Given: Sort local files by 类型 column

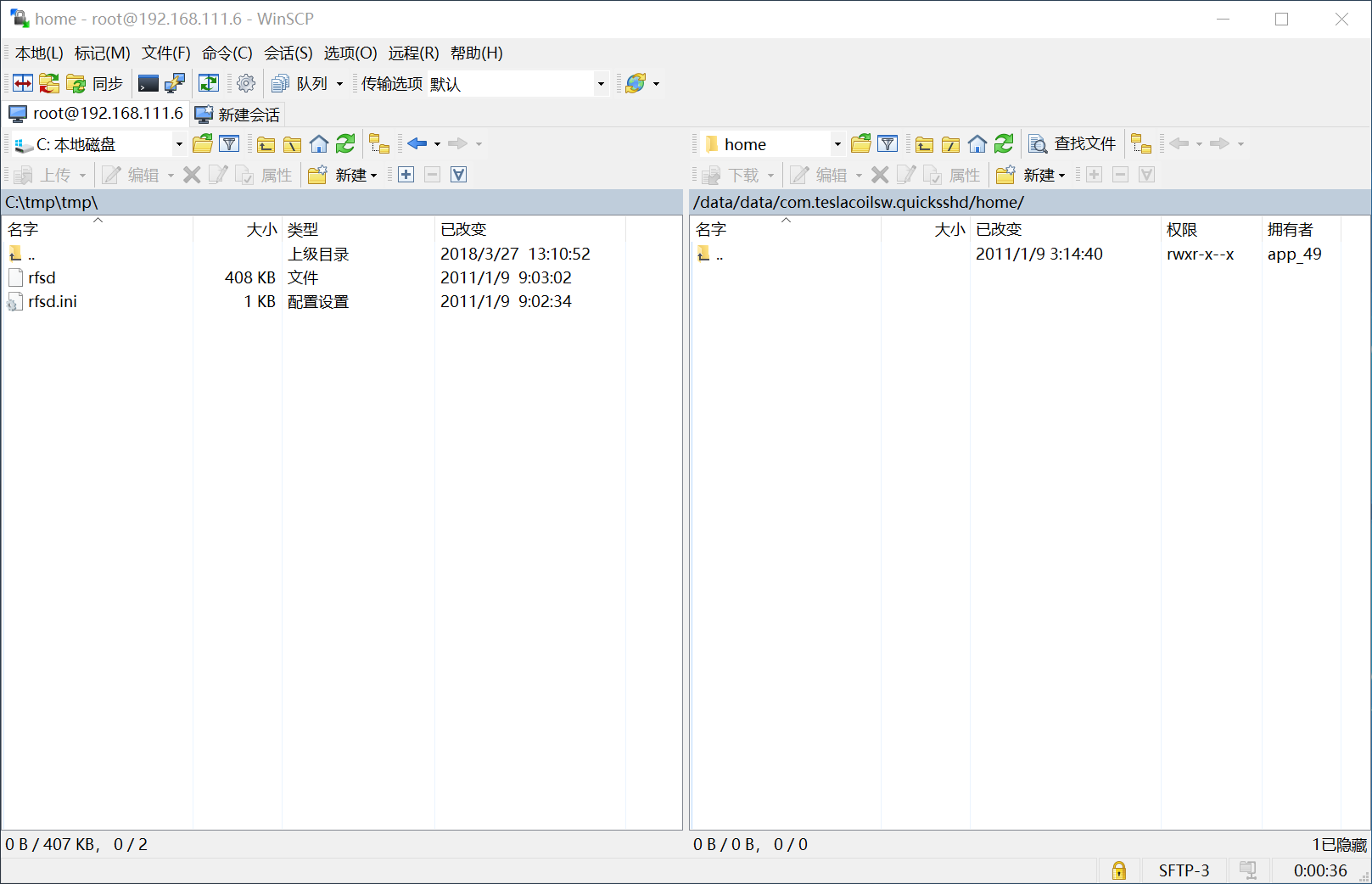Looking at the screenshot, I should pyautogui.click(x=358, y=229).
